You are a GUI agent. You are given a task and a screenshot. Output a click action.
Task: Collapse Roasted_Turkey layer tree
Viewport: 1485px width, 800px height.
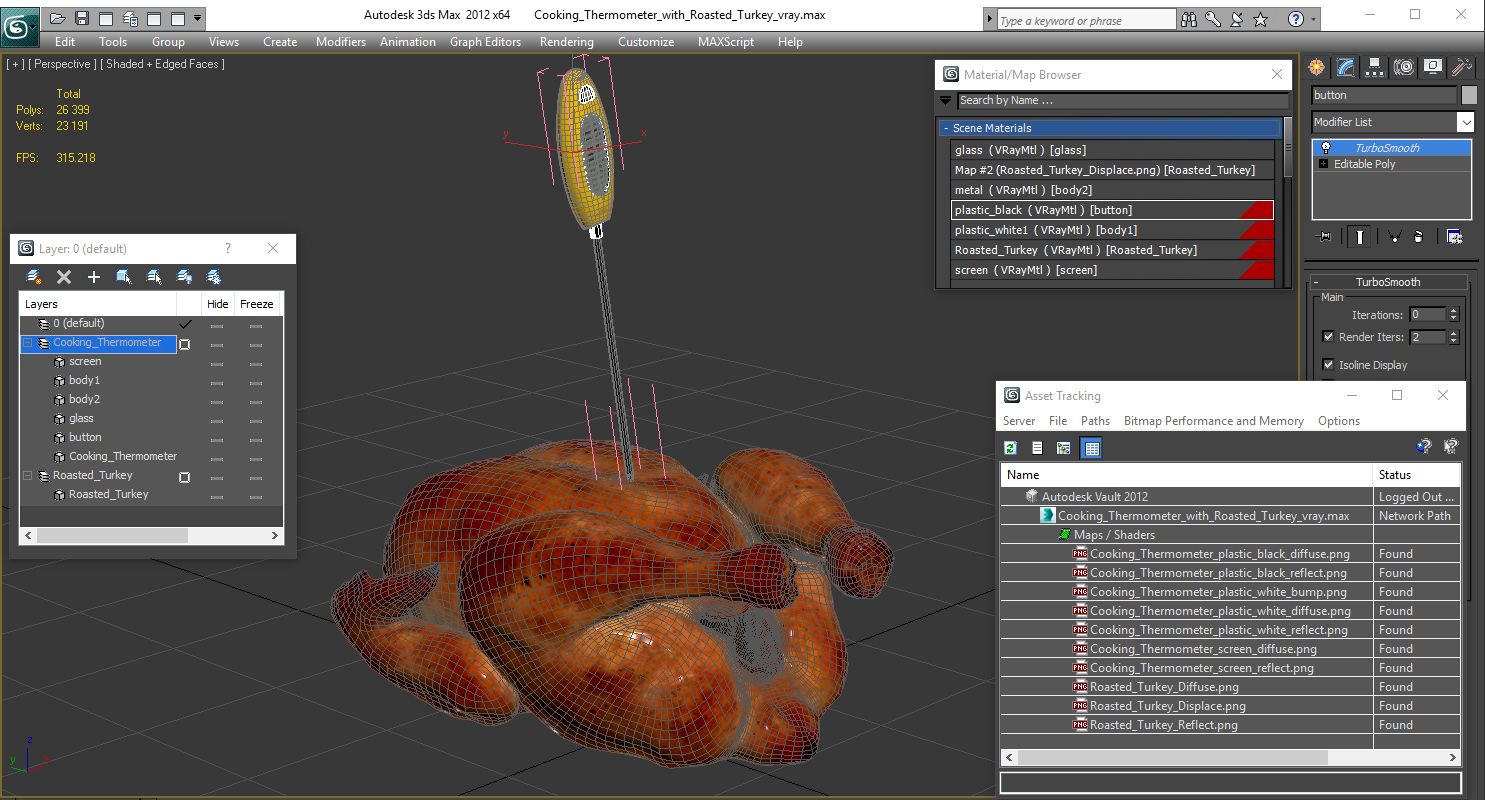point(28,476)
